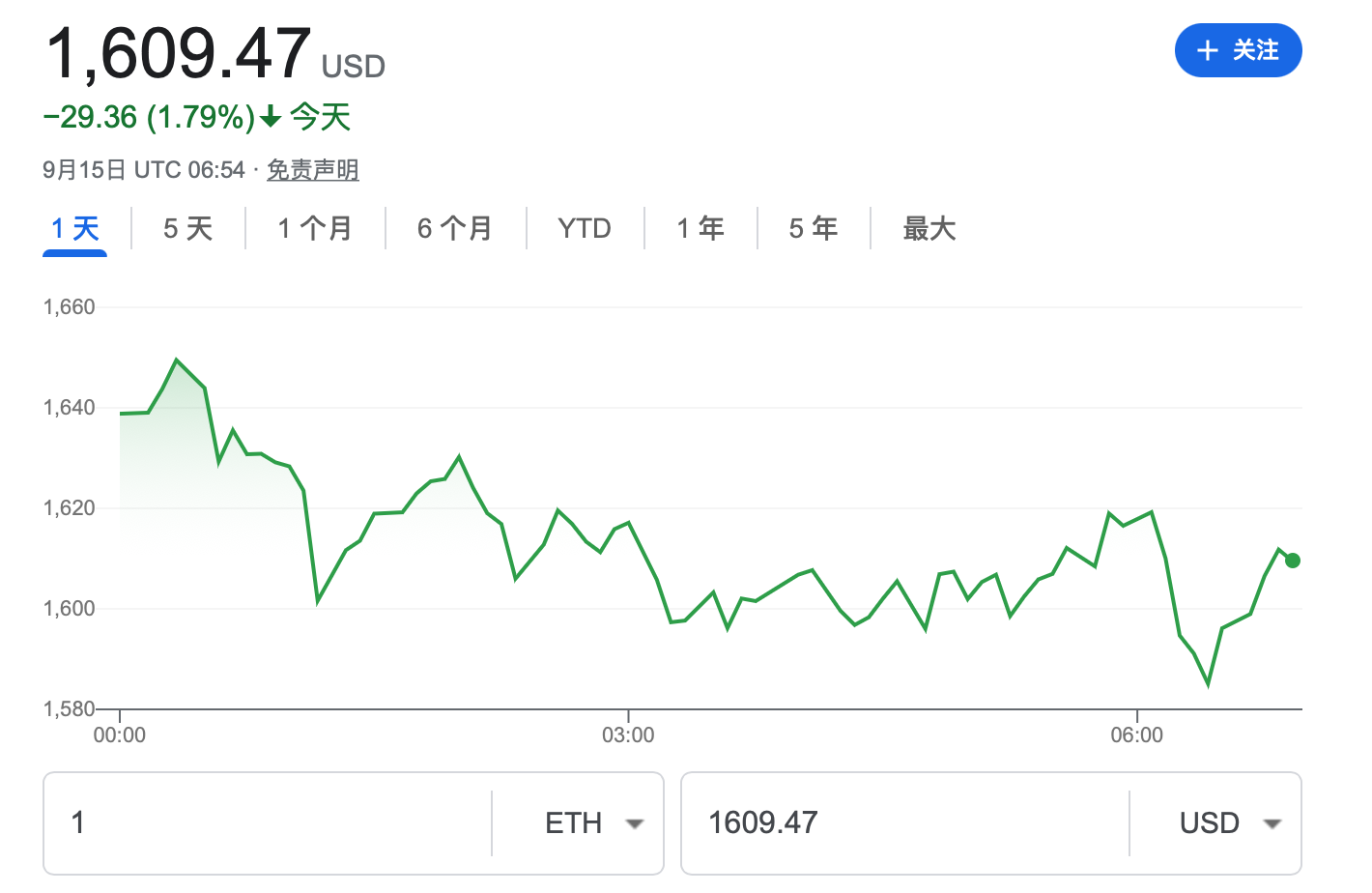Open the USD currency dropdown
The width and height of the screenshot is (1372, 893).
point(1272,823)
